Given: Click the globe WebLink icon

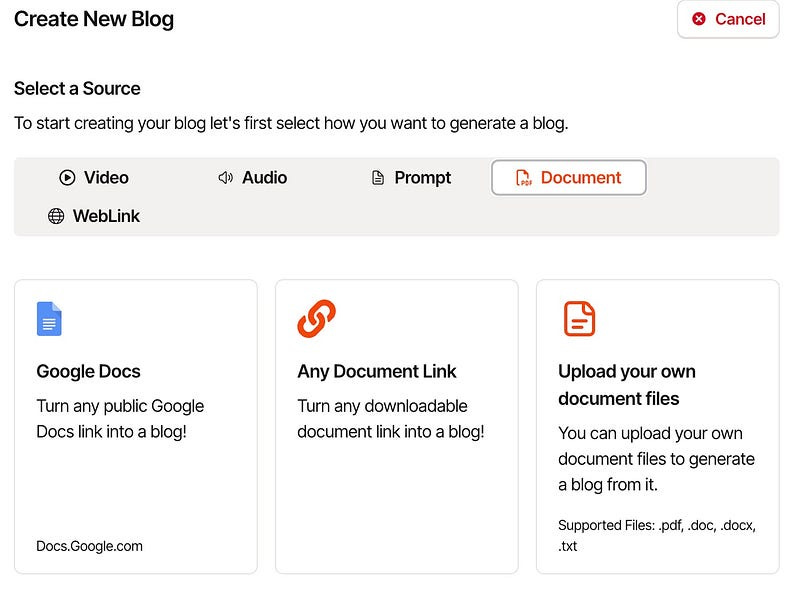Looking at the screenshot, I should 56,216.
